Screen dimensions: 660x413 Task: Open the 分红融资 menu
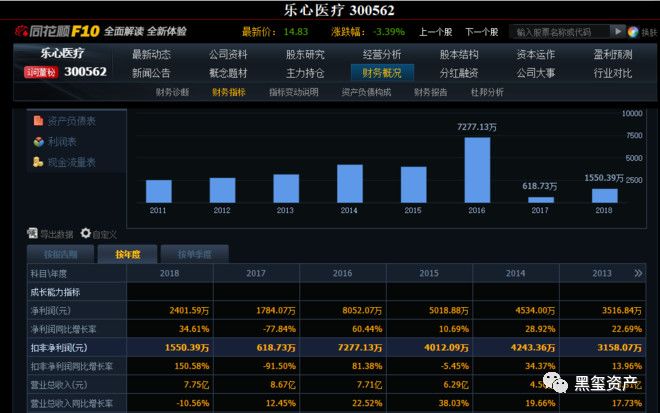point(459,73)
